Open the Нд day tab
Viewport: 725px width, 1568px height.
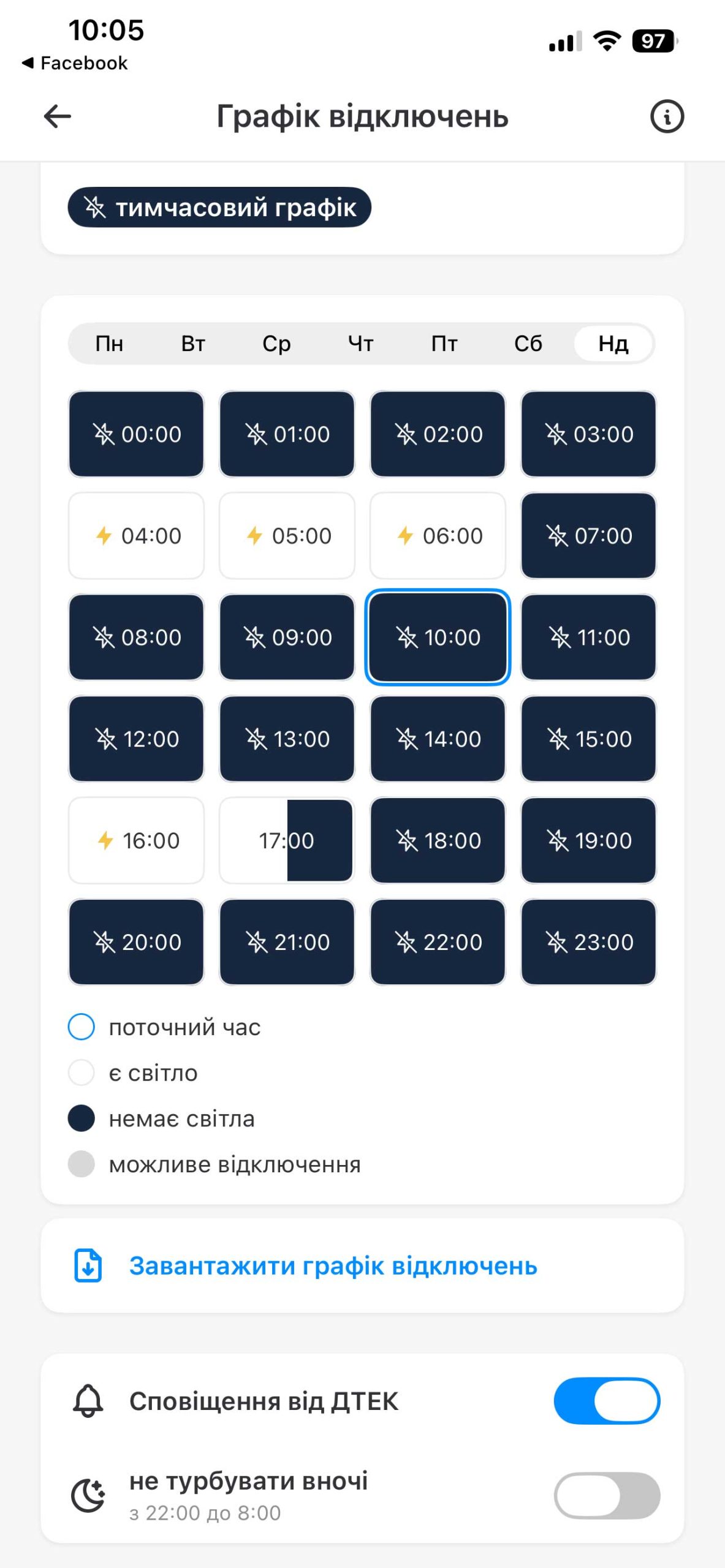[x=613, y=344]
